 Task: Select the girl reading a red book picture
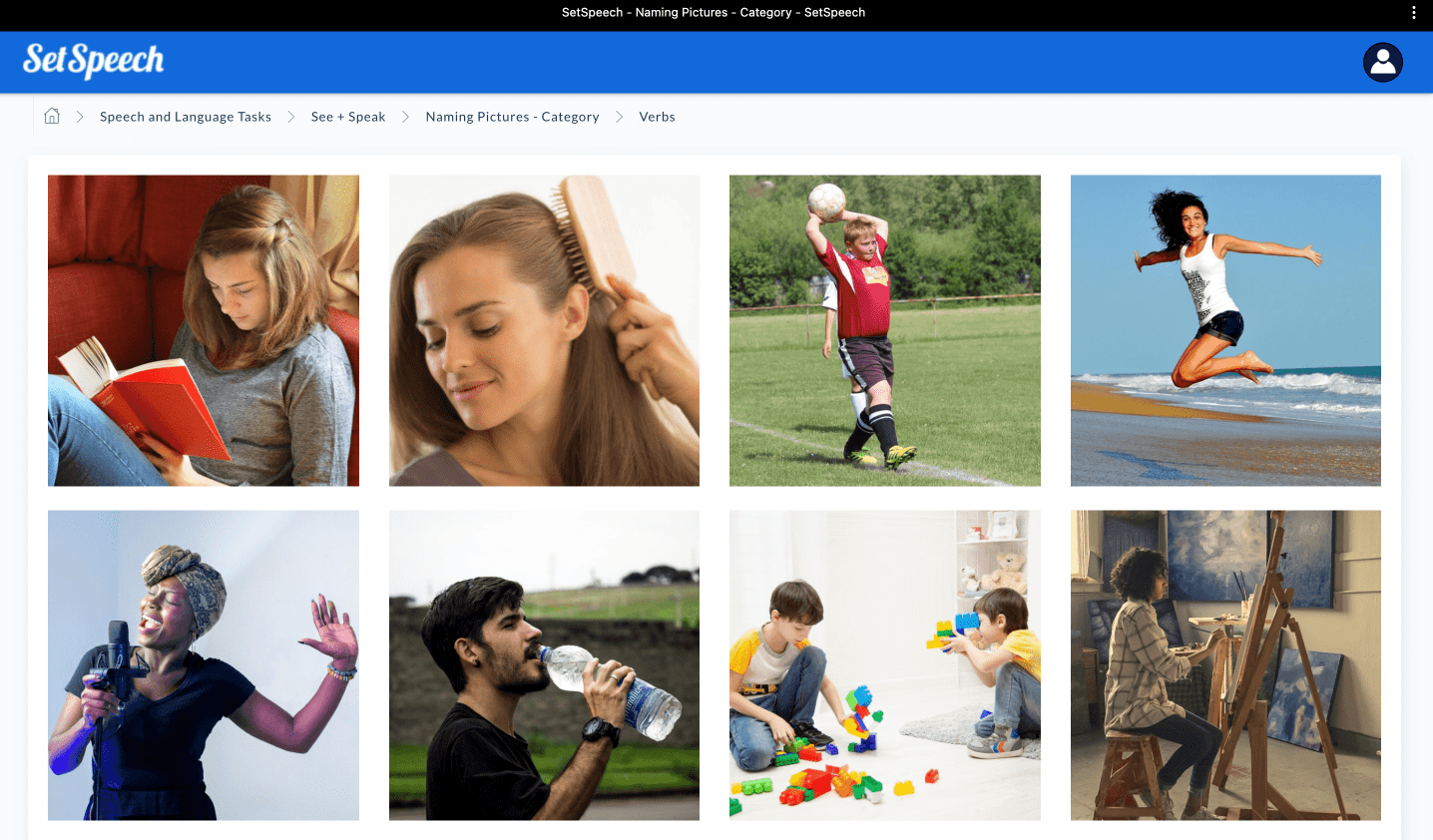tap(204, 330)
